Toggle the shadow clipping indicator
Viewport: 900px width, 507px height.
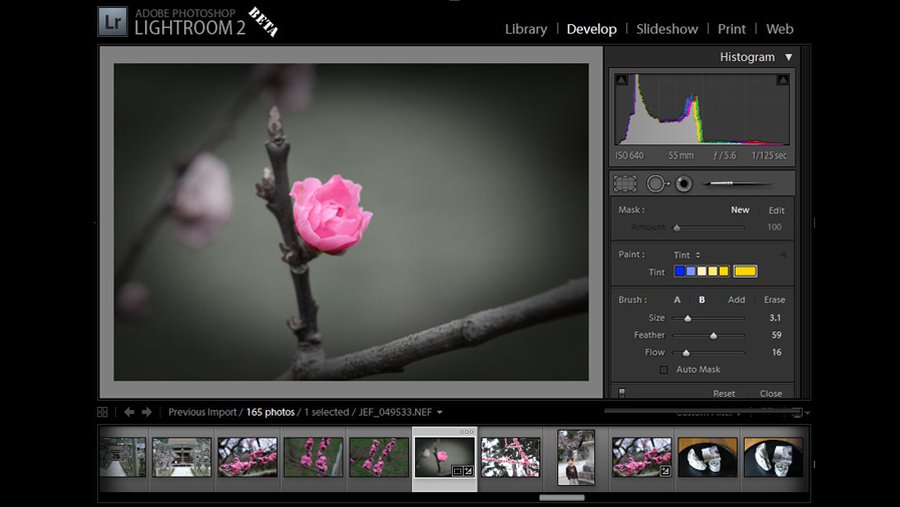coord(622,80)
